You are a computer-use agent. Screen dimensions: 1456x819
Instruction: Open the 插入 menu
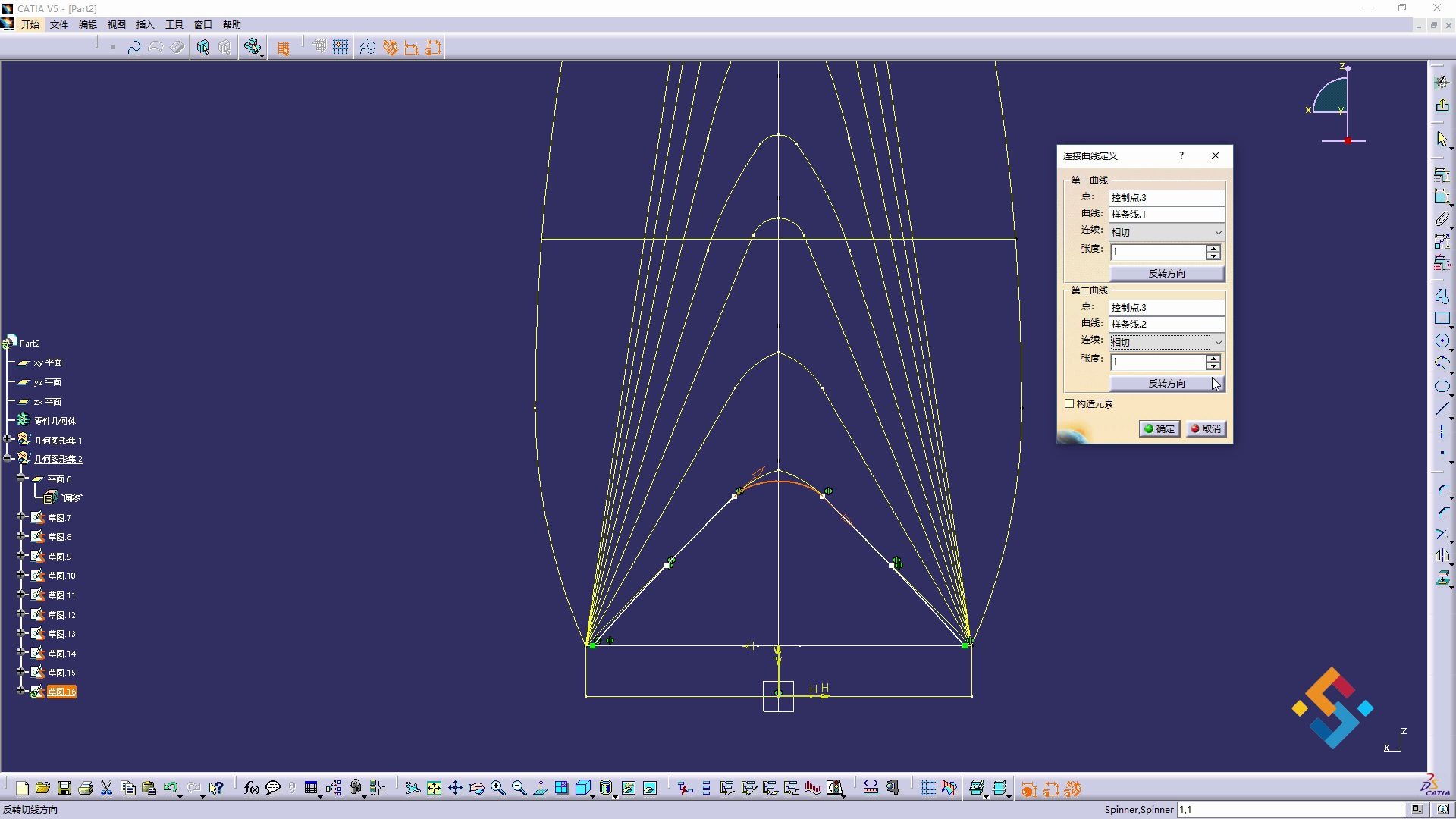pos(145,25)
